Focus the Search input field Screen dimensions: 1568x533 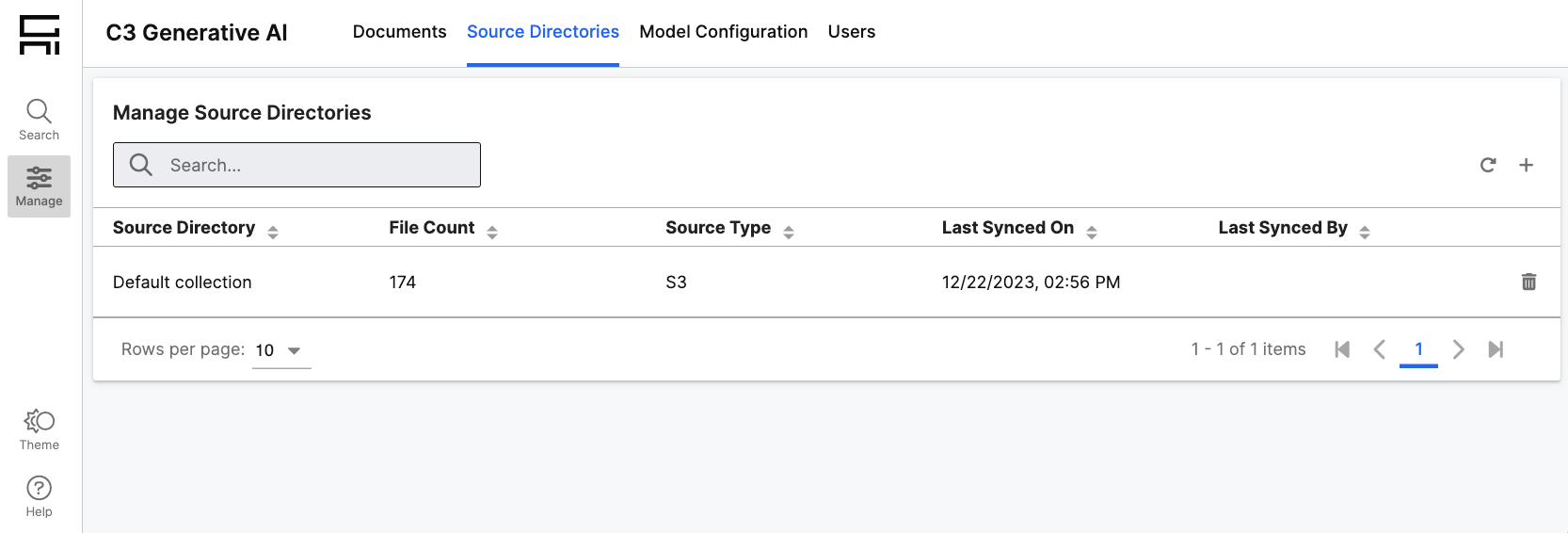point(296,165)
